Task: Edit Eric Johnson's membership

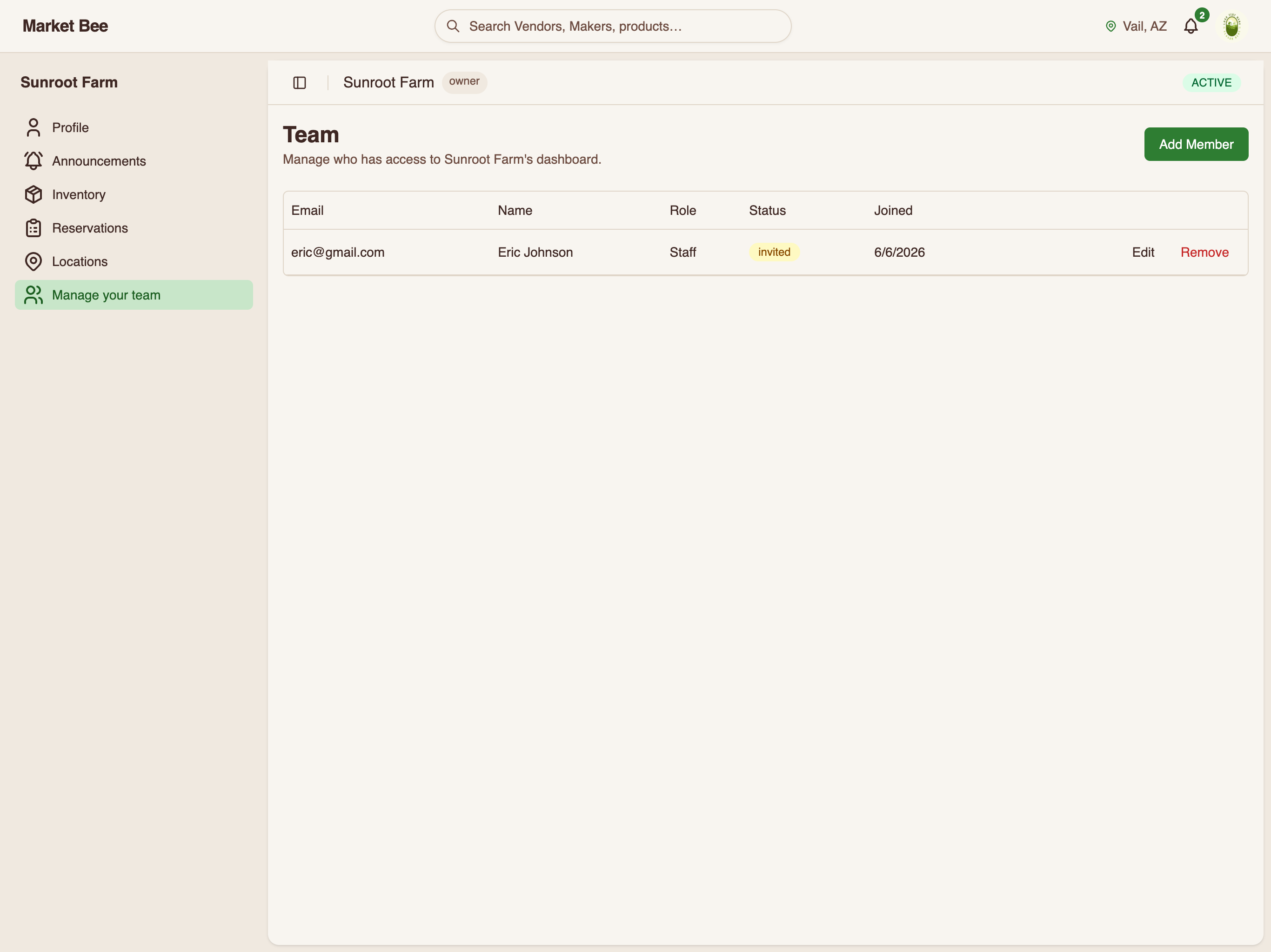Action: [1143, 252]
